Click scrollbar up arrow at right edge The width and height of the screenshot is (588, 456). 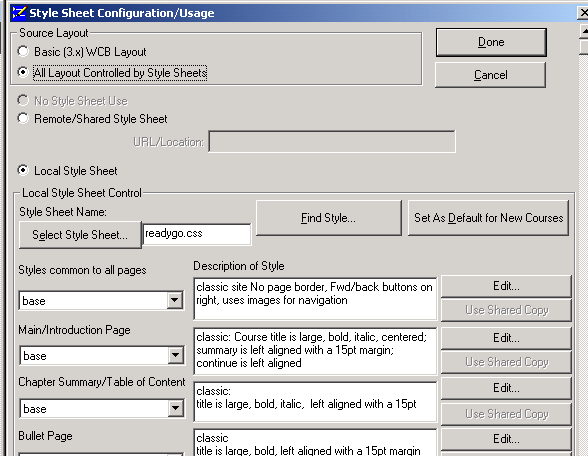[584, 32]
